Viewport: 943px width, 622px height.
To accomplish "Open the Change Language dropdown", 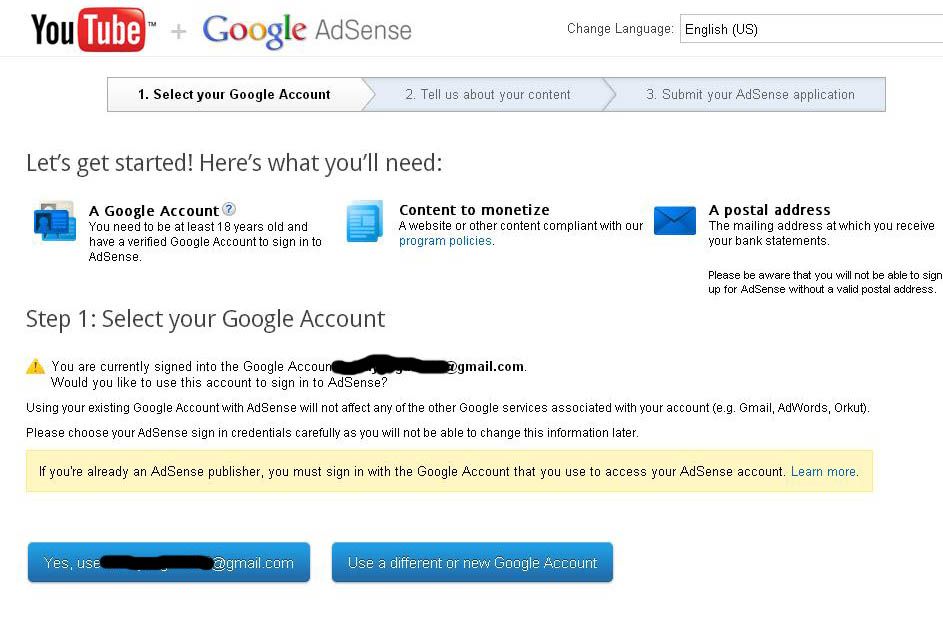I will click(811, 29).
